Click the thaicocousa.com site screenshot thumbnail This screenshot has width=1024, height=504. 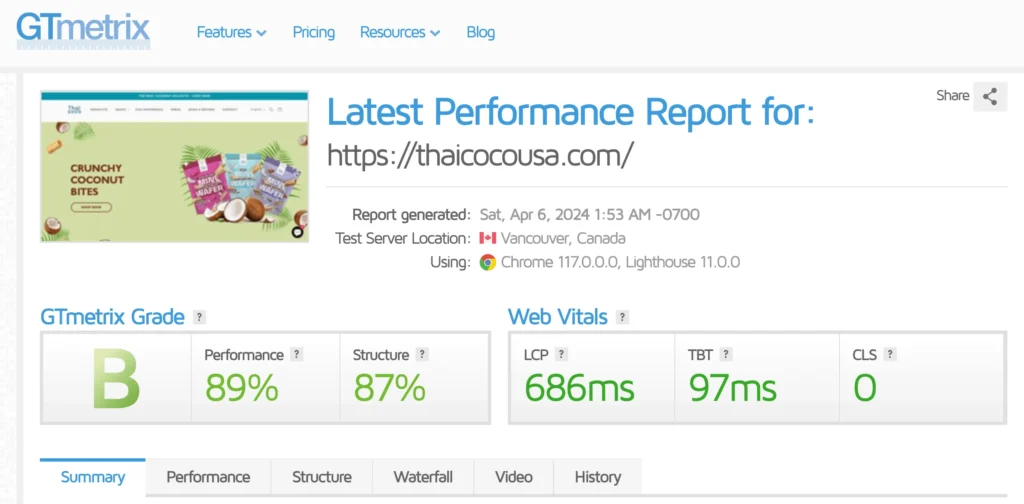tap(175, 166)
